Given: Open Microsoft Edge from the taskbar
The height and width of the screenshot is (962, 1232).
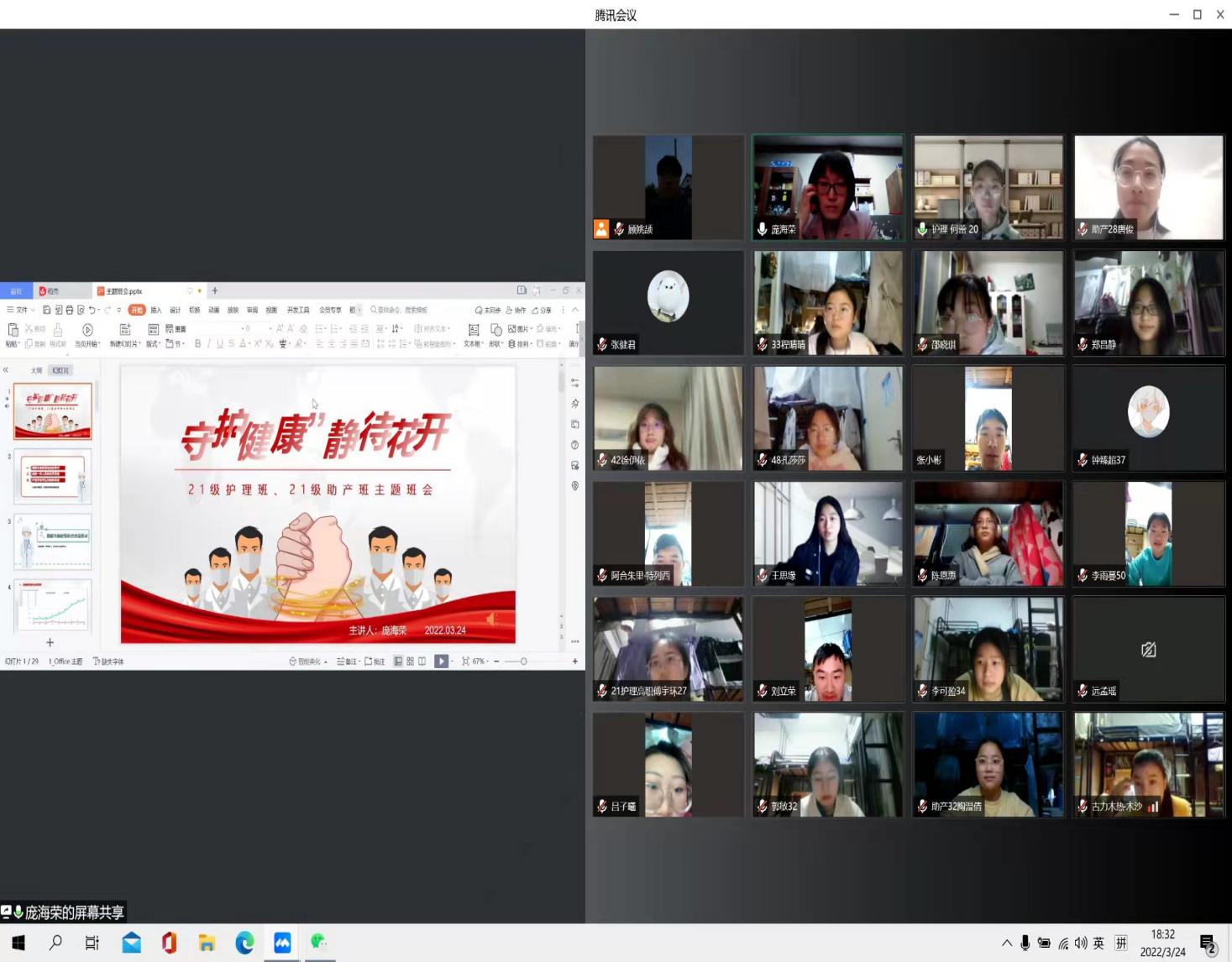Looking at the screenshot, I should tap(244, 943).
